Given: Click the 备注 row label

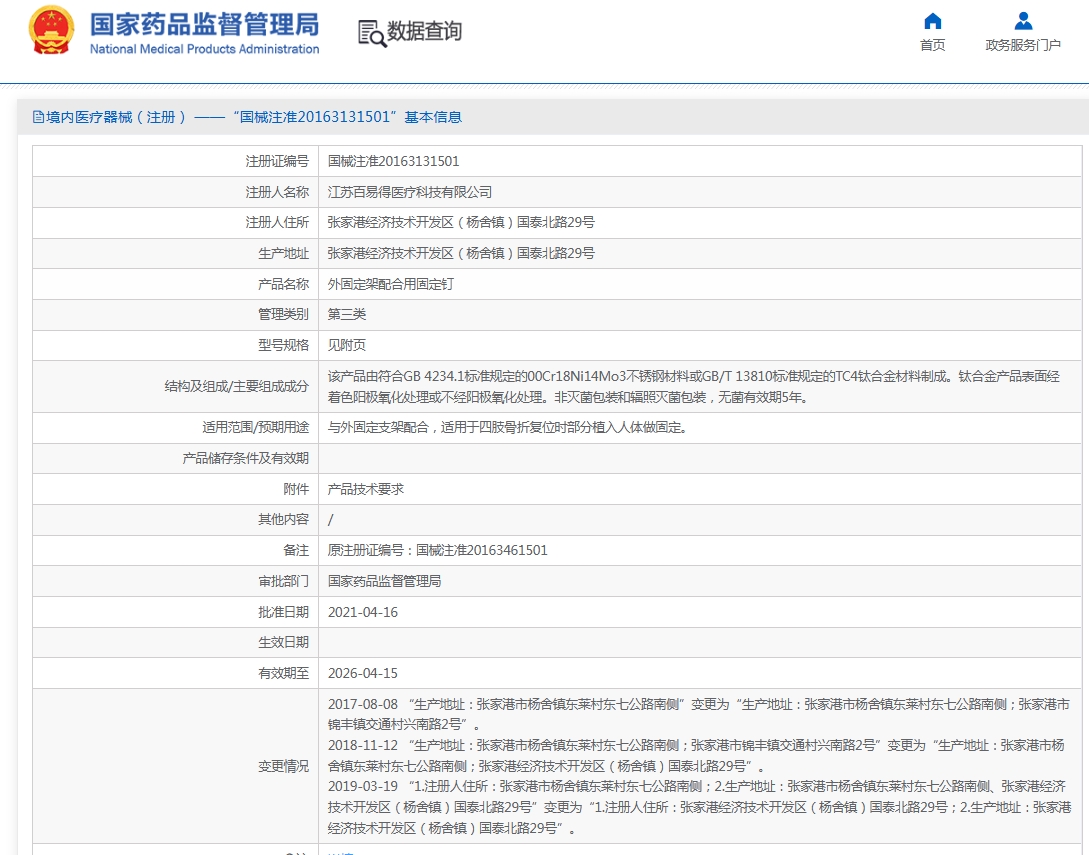Looking at the screenshot, I should click(296, 550).
